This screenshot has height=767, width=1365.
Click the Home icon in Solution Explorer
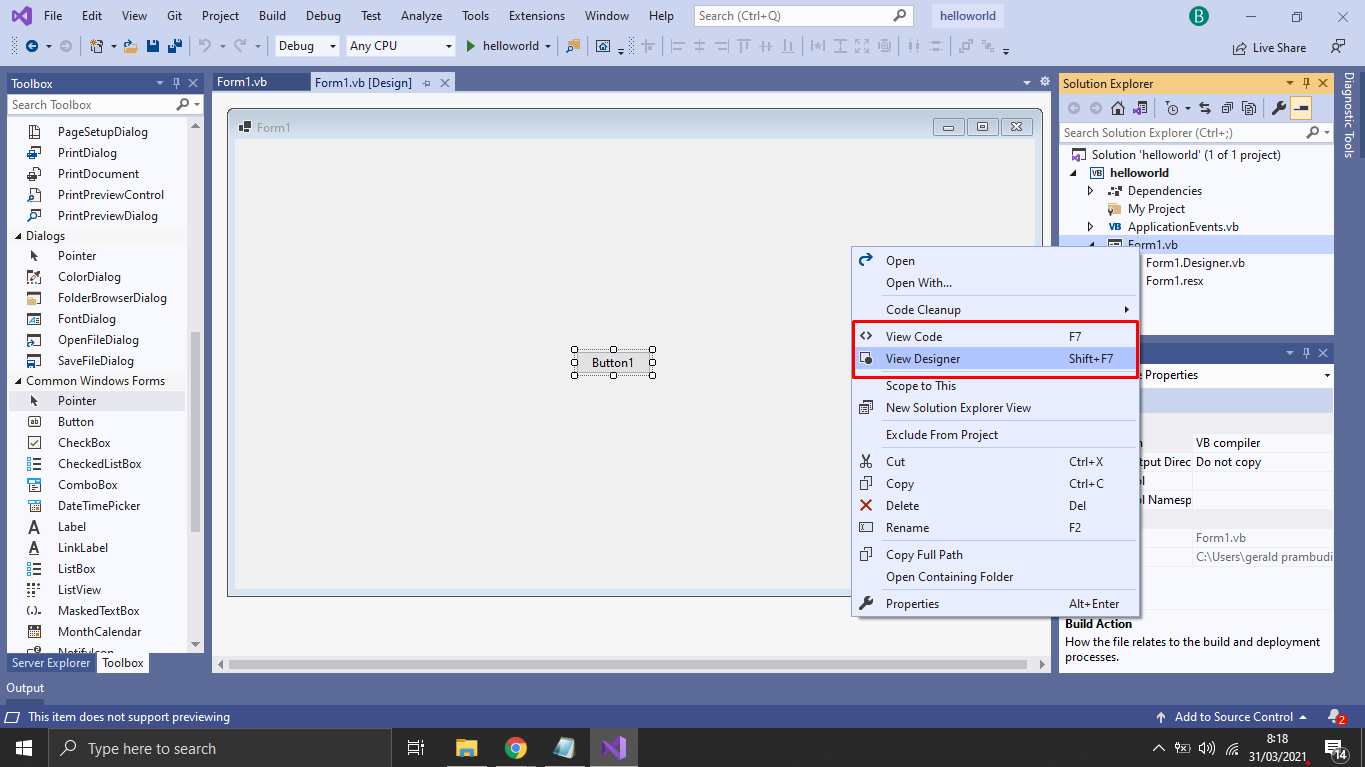coord(1118,108)
